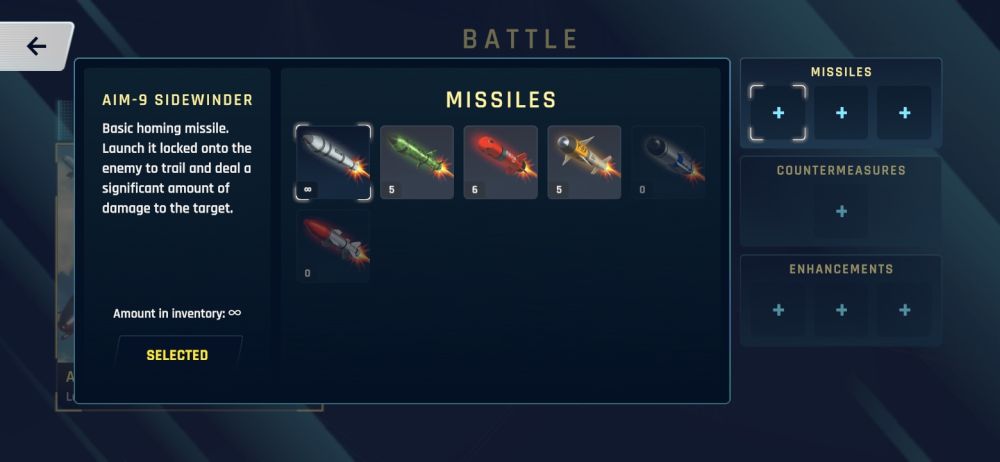Click the dimmed dark blue missile
The image size is (1000, 462).
(668, 162)
